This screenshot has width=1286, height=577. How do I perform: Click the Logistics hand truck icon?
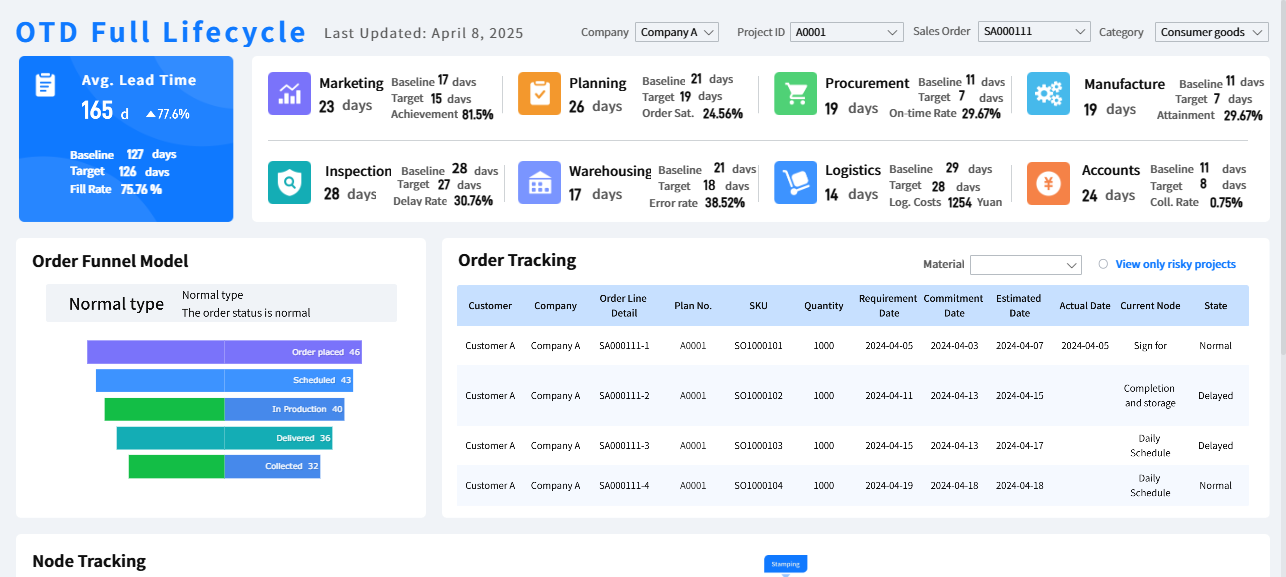click(x=795, y=183)
